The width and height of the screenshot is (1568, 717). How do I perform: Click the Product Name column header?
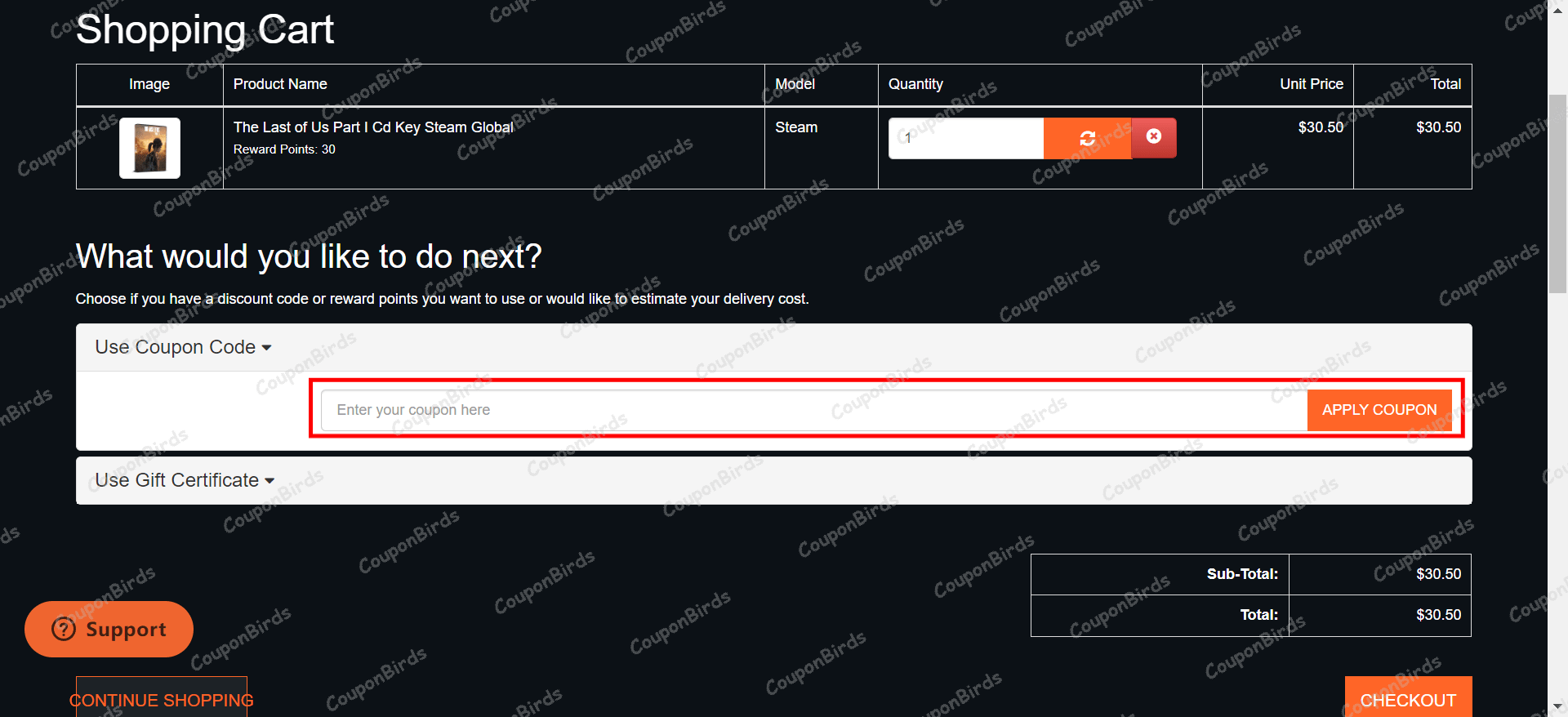point(280,84)
